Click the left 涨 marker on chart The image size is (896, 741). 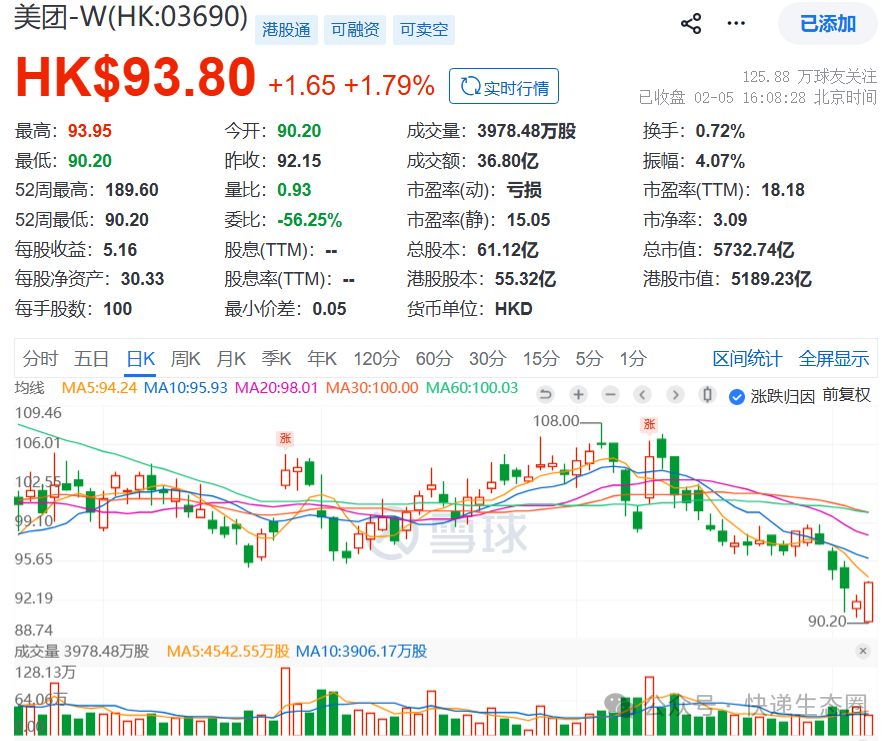pos(285,438)
